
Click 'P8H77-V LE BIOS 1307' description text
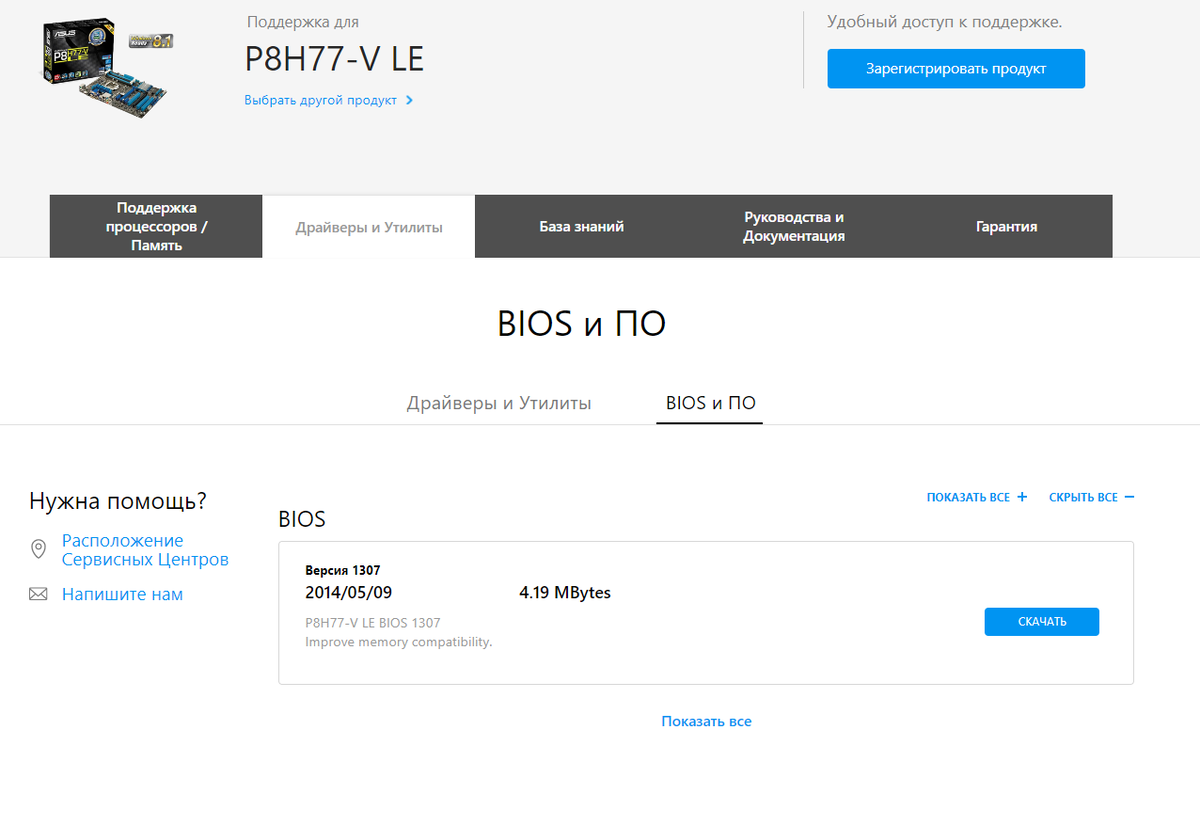click(x=373, y=623)
